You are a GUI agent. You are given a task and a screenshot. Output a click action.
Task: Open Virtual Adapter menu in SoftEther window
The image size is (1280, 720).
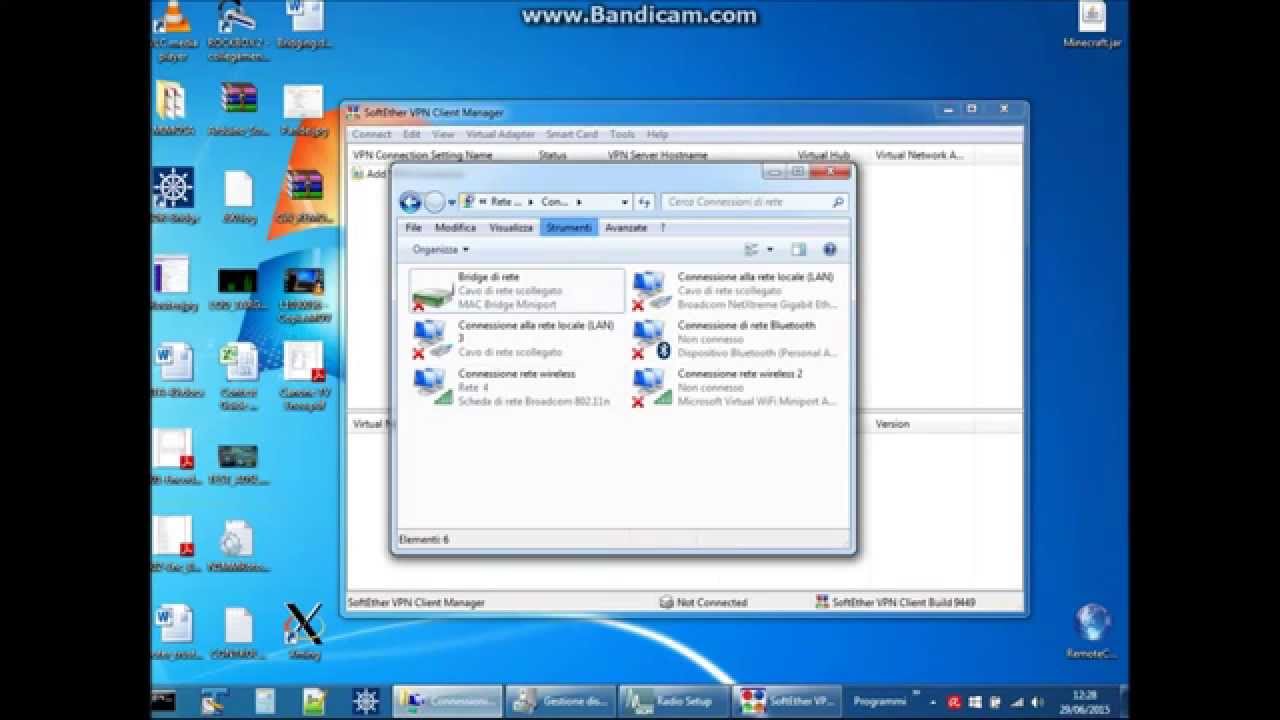[500, 134]
